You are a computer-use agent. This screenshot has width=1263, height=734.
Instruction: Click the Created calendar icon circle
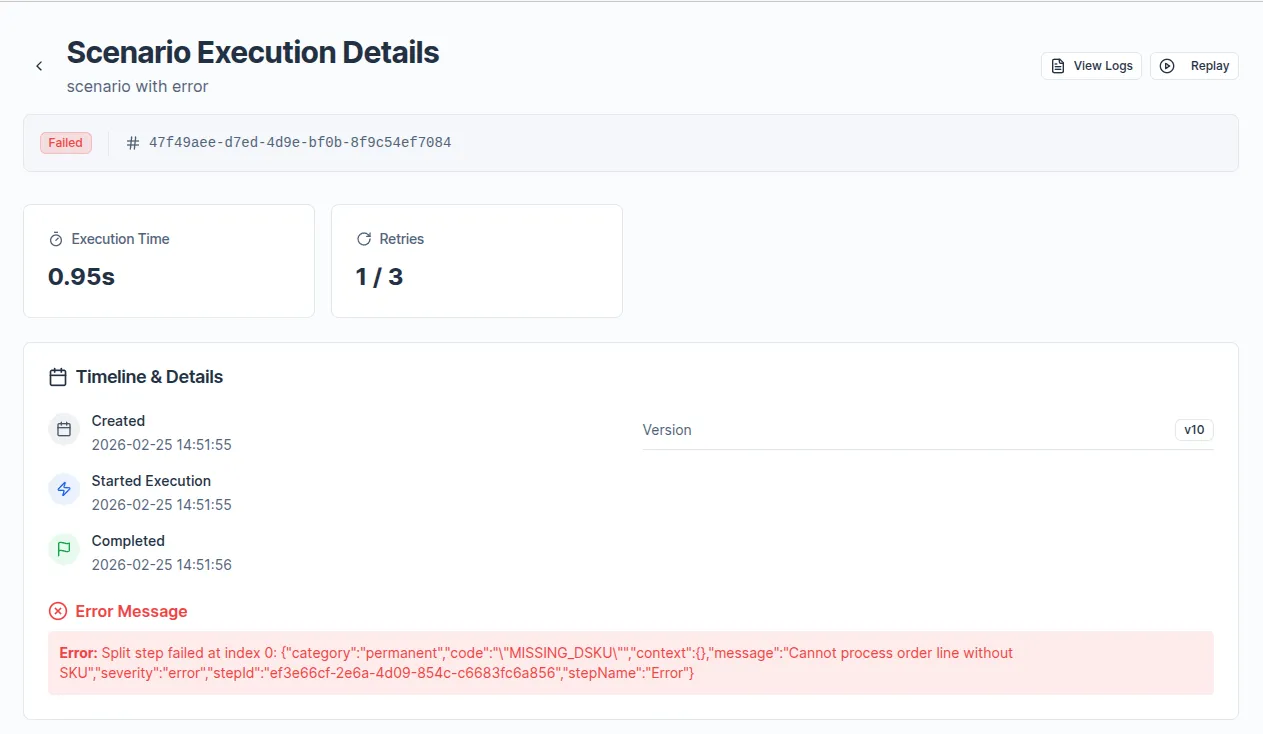coord(64,430)
